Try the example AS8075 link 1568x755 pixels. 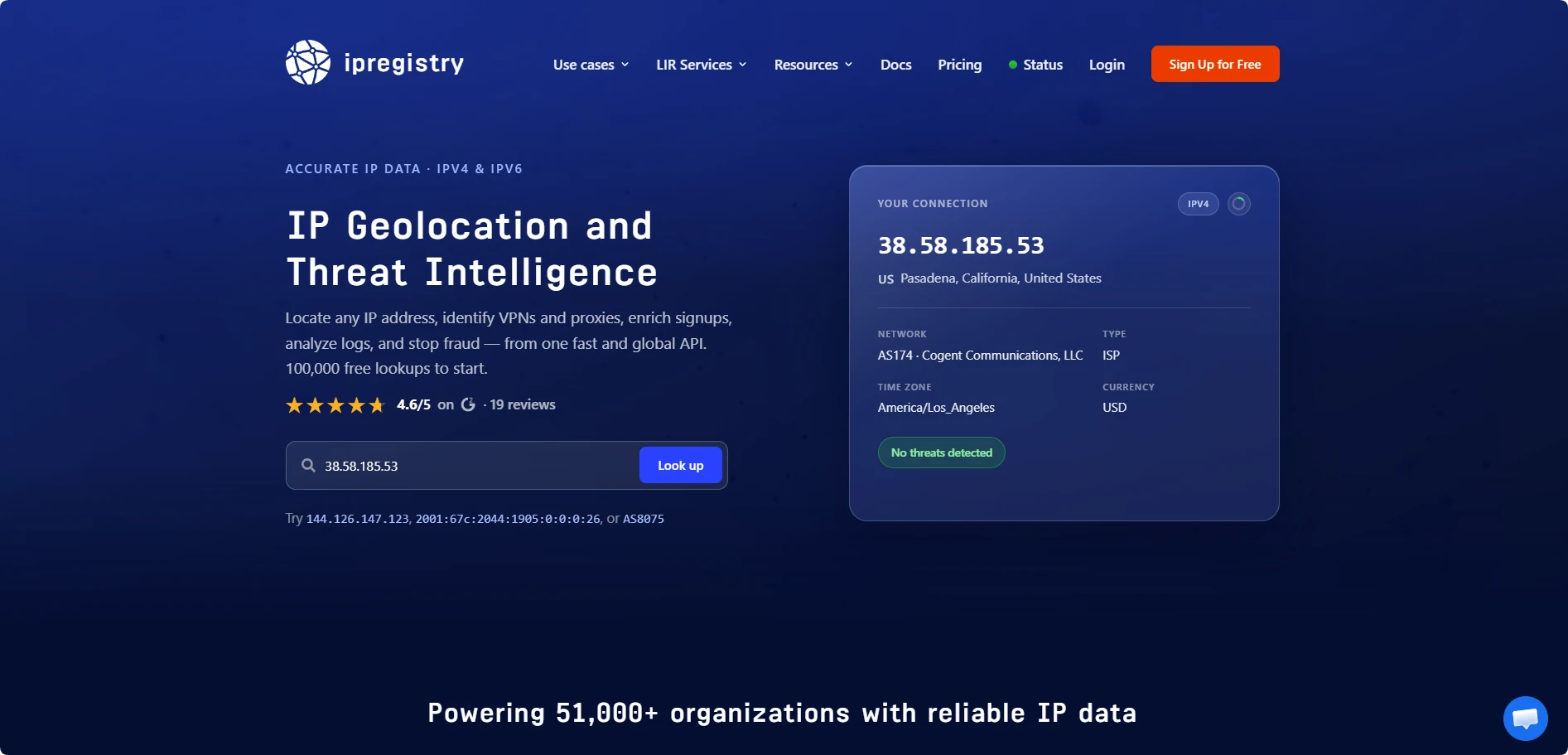coord(644,519)
